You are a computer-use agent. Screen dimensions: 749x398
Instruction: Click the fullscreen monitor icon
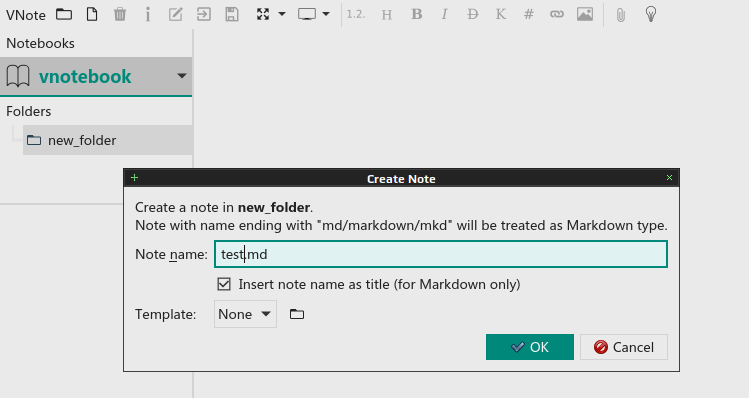tap(307, 14)
